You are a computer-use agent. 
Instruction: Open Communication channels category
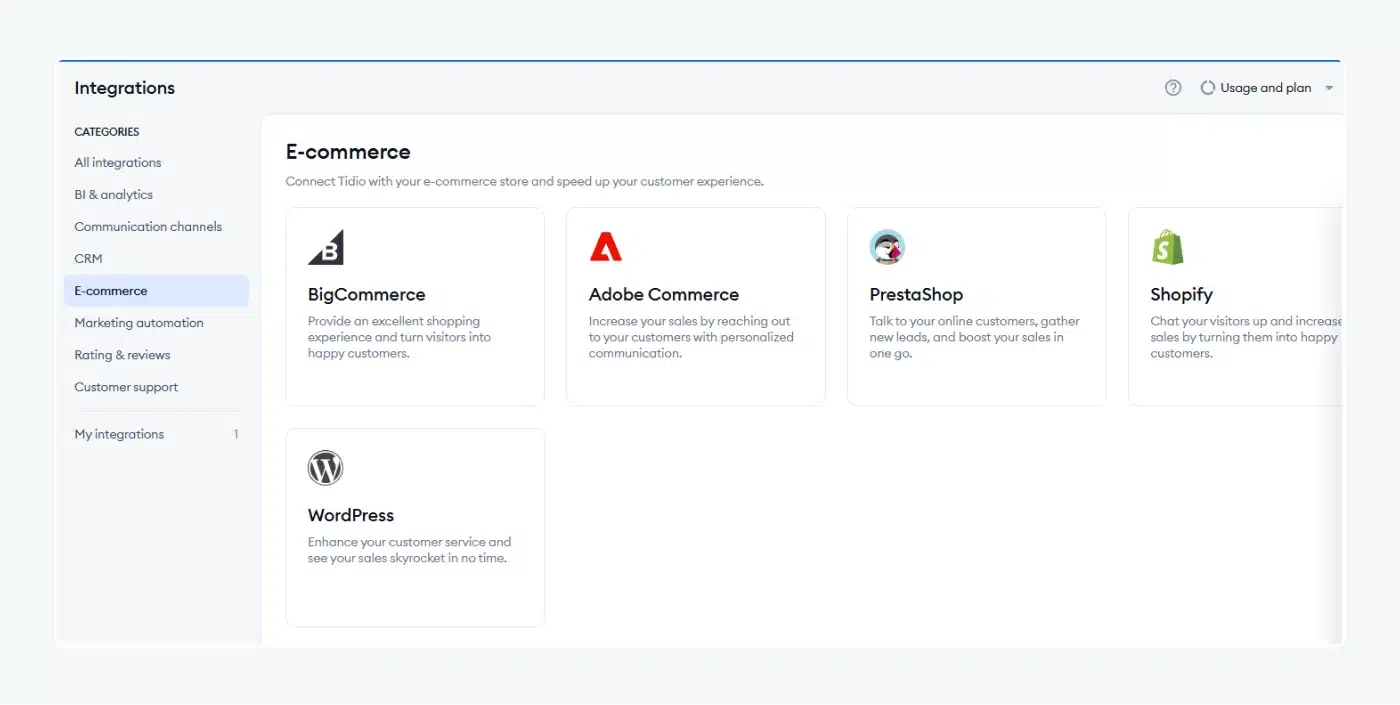(148, 226)
